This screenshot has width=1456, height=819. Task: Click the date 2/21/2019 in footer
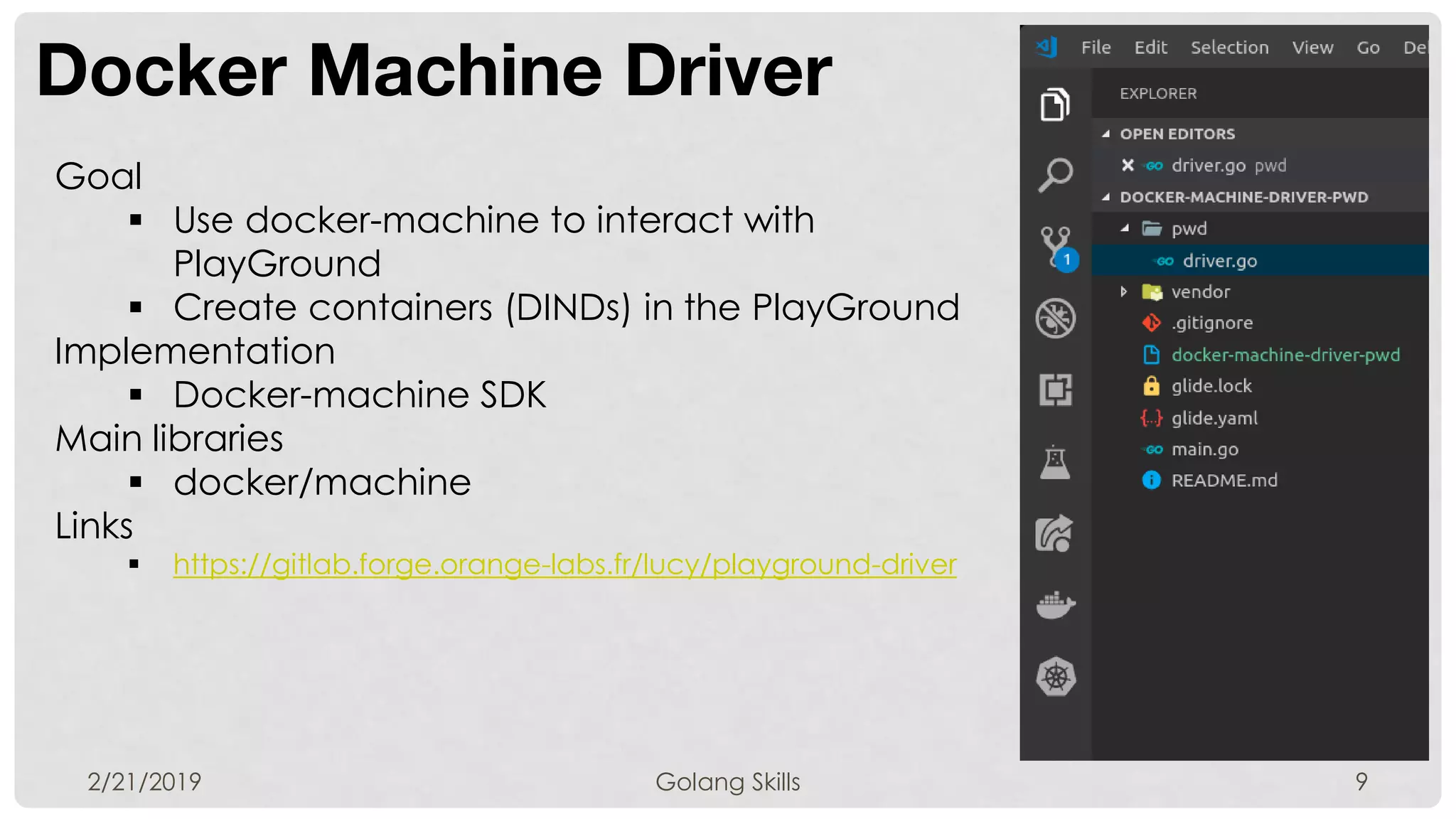144,782
